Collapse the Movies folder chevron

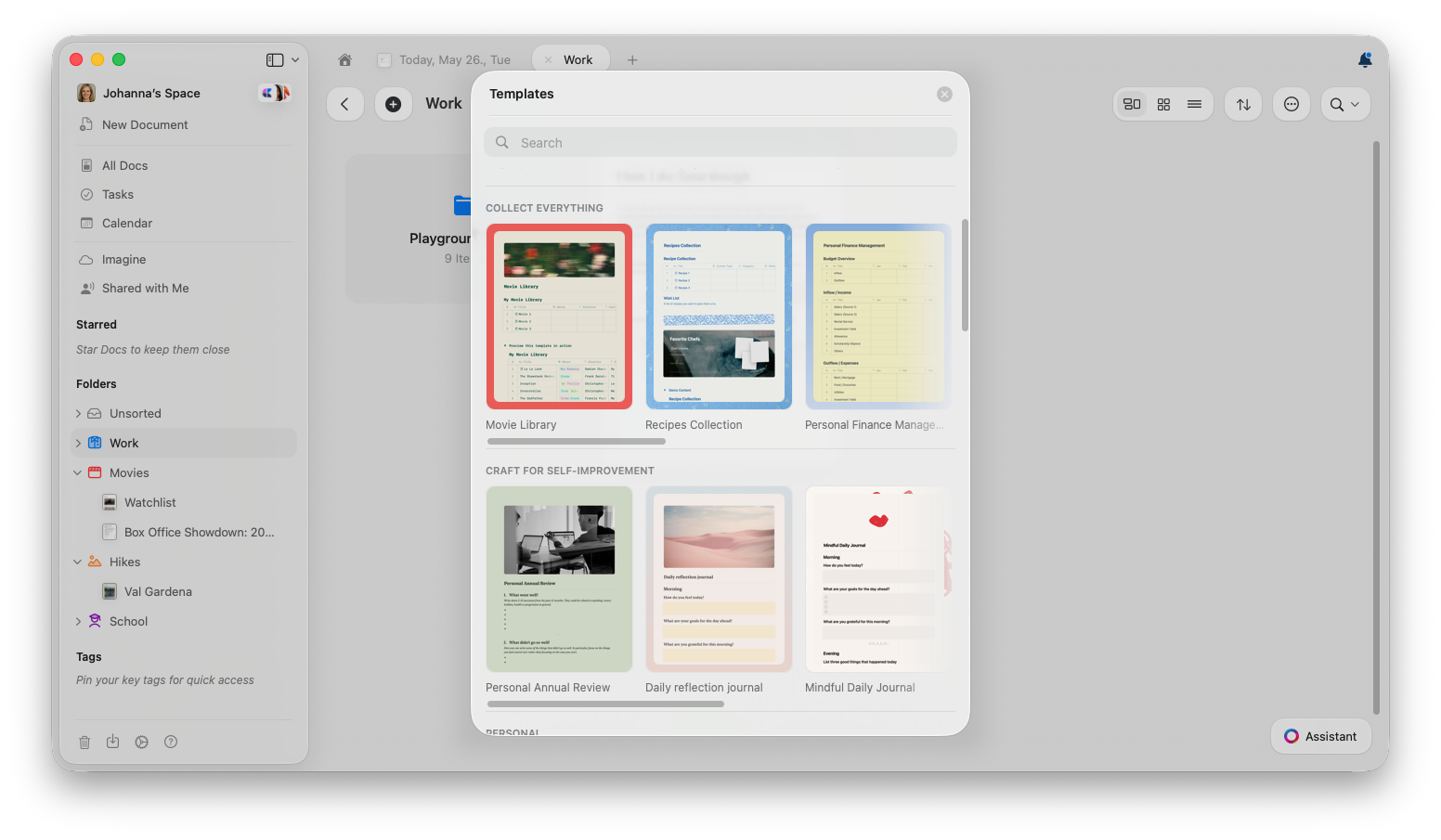tap(78, 472)
